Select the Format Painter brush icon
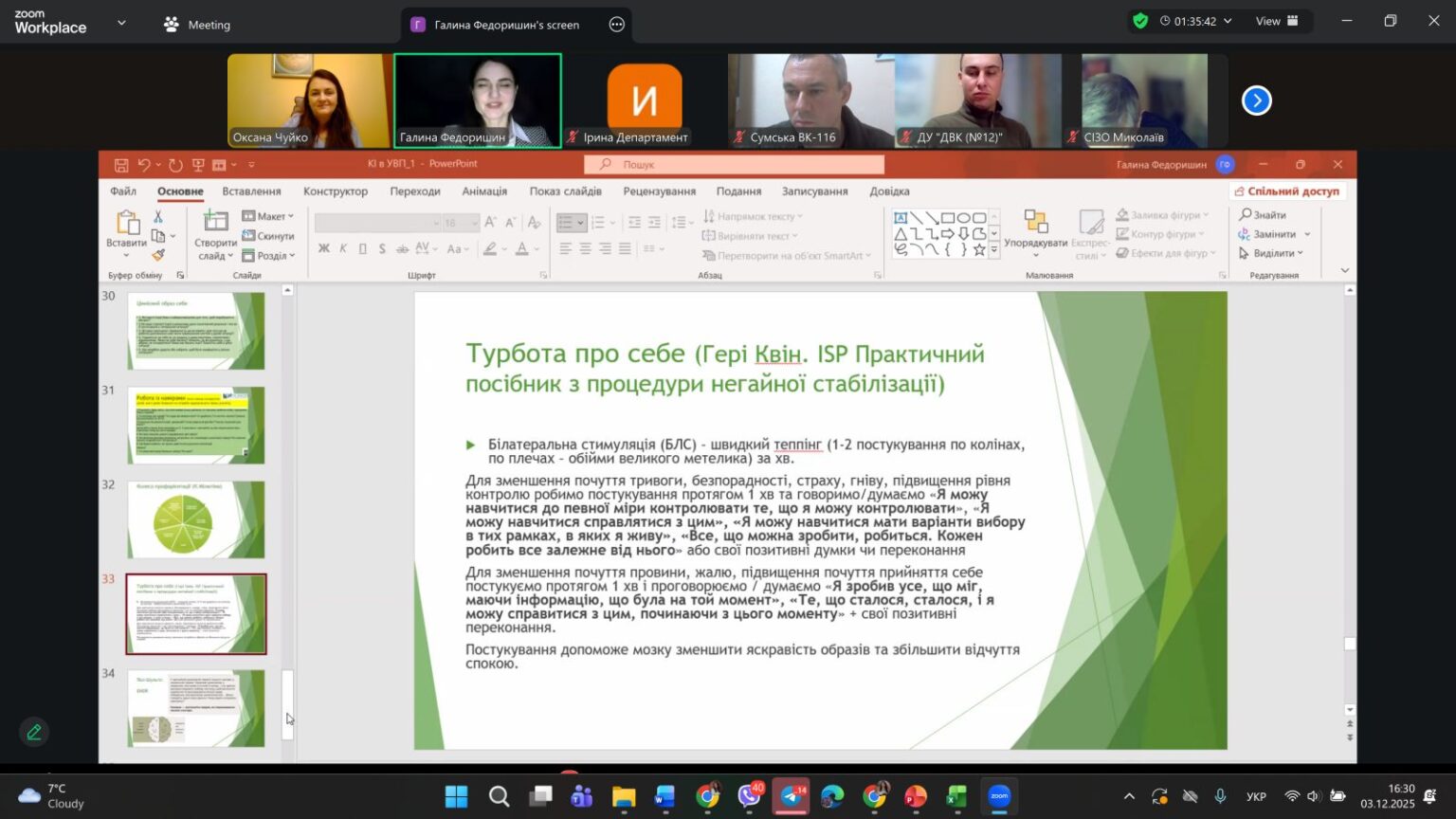This screenshot has width=1456, height=819. click(158, 255)
